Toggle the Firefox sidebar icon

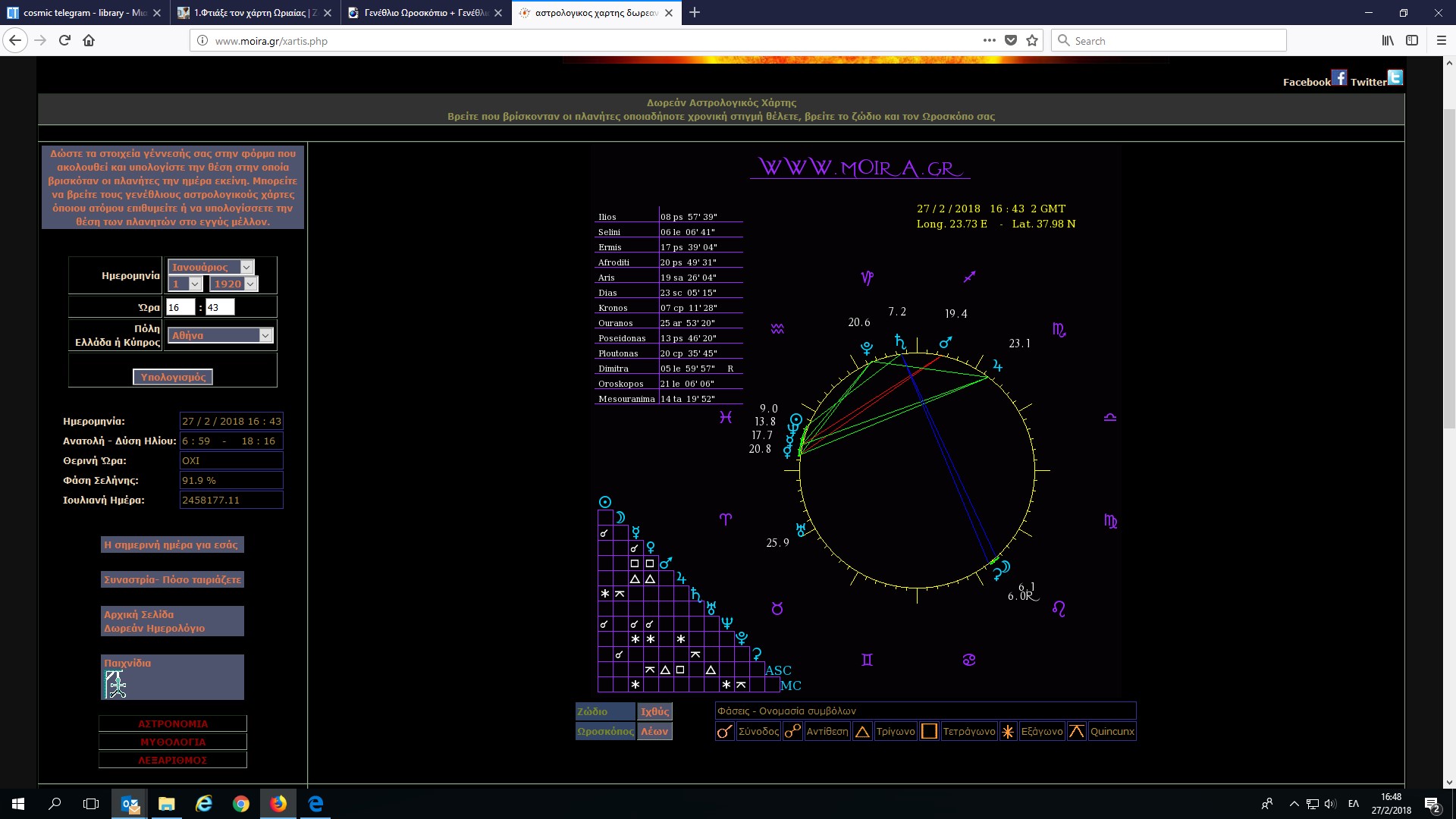coord(1412,41)
